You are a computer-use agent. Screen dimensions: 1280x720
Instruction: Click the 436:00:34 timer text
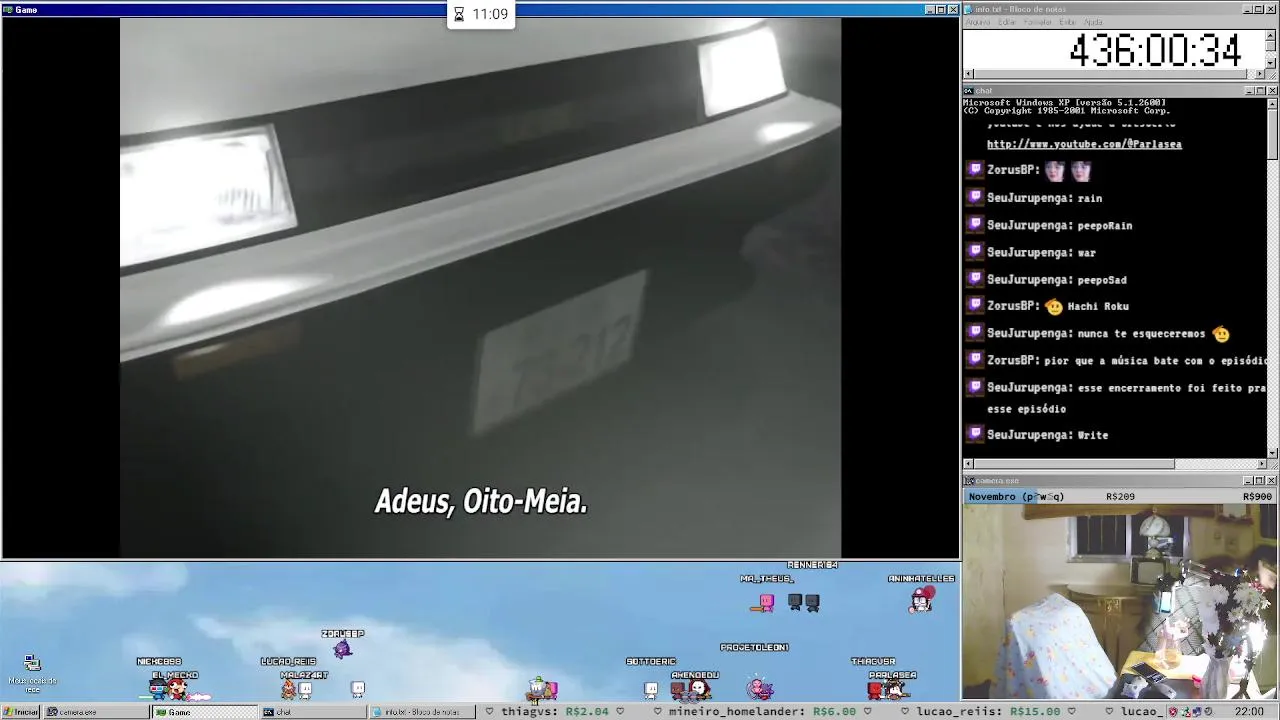tap(1155, 51)
